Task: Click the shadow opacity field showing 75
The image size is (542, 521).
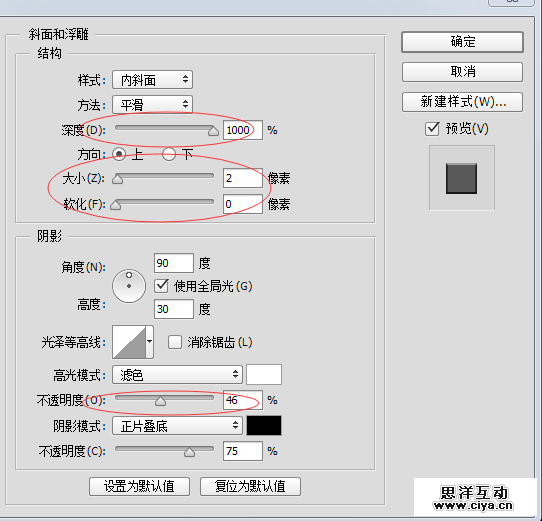Action: point(243,451)
